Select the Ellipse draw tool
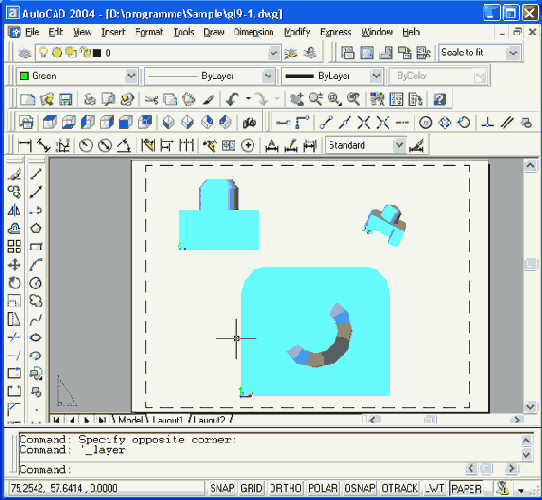Image resolution: width=542 pixels, height=500 pixels. click(x=36, y=337)
